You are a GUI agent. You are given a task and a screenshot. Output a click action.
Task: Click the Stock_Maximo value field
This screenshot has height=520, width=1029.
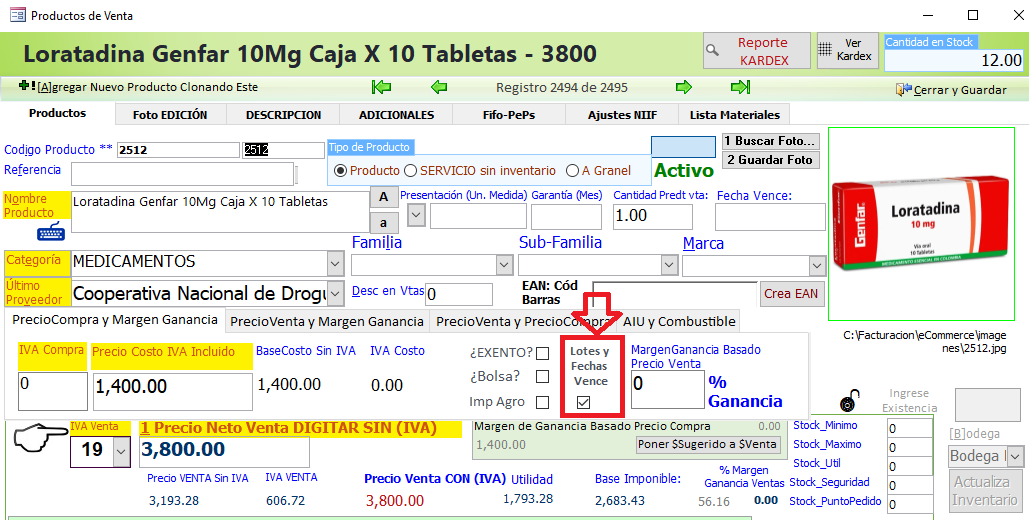click(910, 448)
